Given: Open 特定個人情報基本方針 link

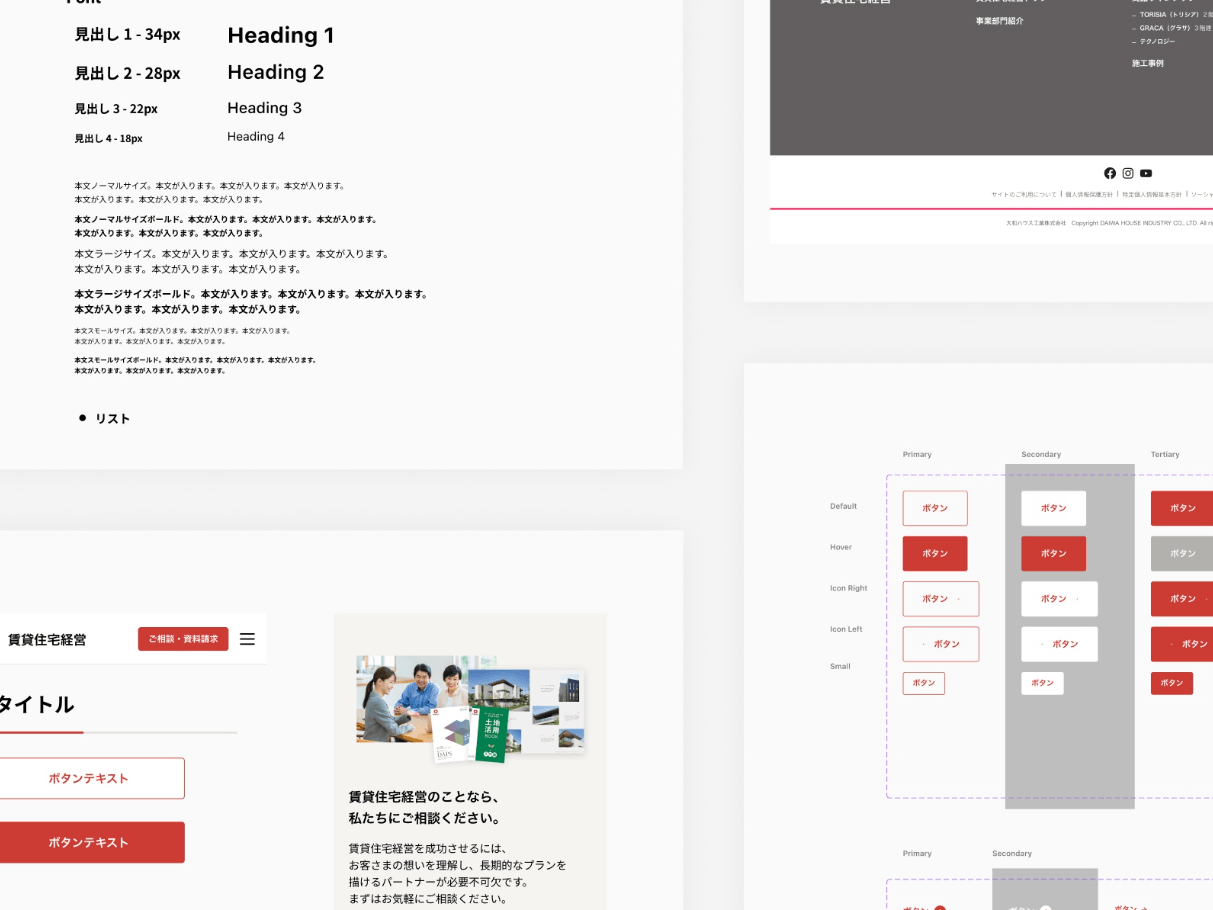Looking at the screenshot, I should coord(1152,194).
